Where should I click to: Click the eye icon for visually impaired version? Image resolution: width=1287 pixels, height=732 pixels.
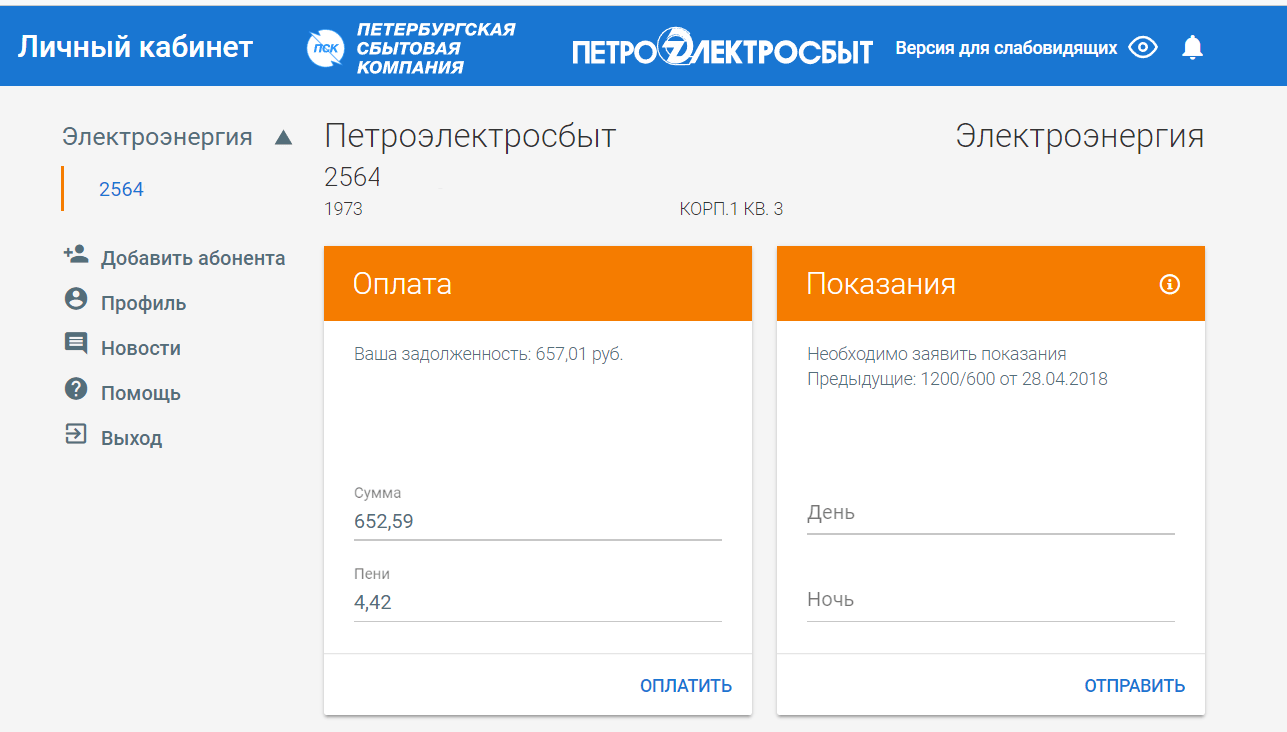point(1143,47)
